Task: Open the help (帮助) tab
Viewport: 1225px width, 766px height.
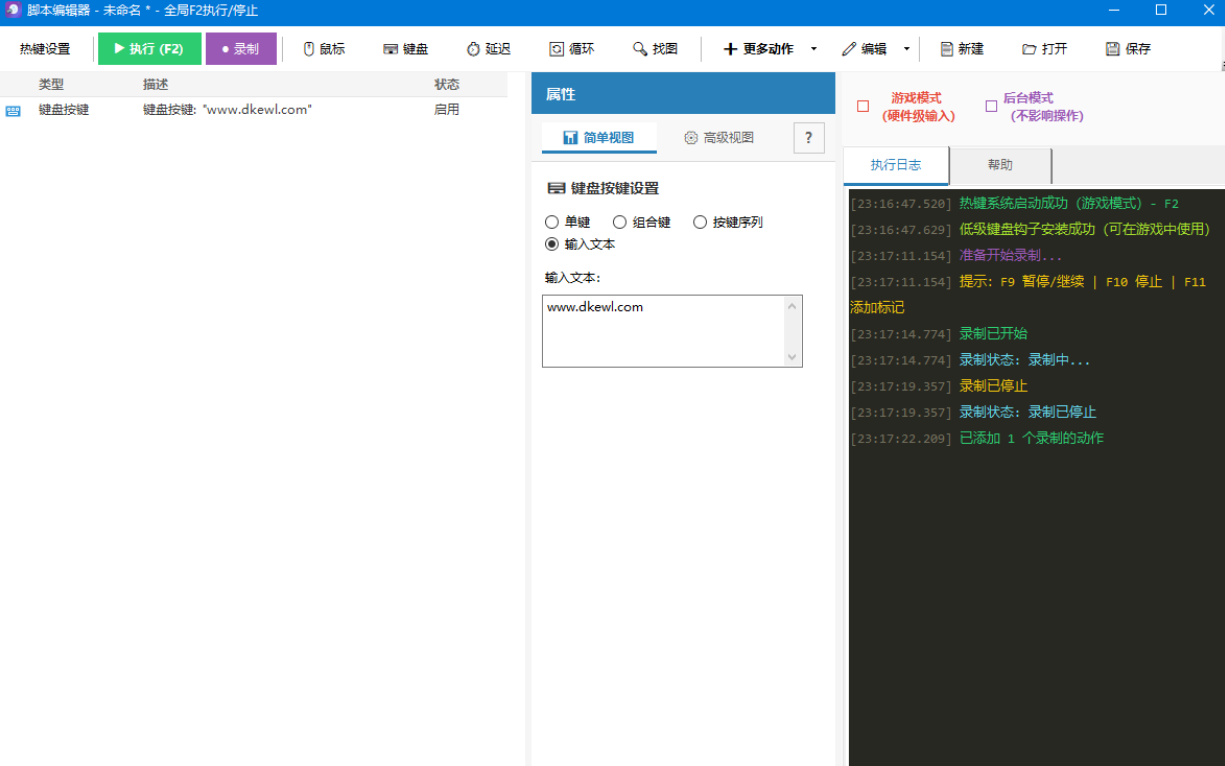Action: click(999, 165)
